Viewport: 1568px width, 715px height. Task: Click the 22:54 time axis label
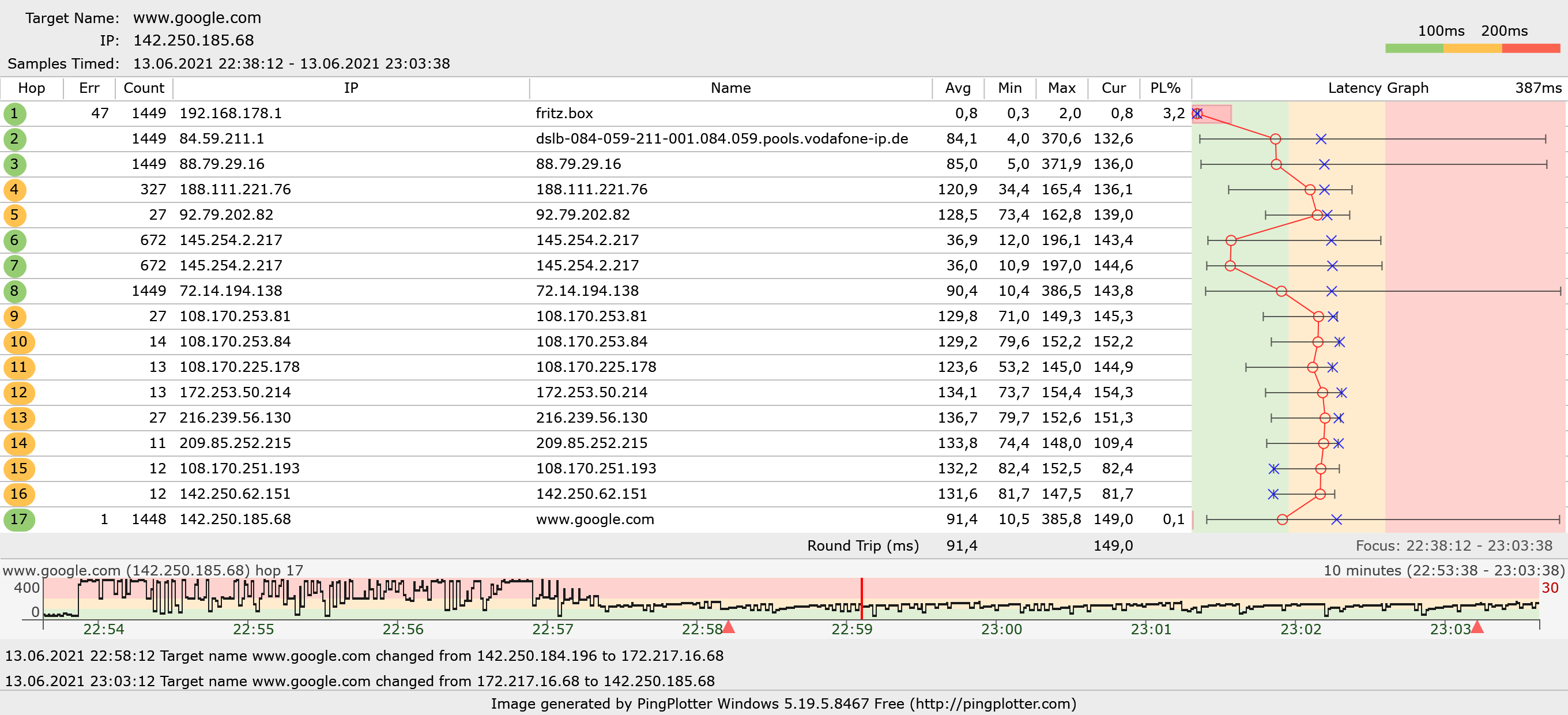104,629
